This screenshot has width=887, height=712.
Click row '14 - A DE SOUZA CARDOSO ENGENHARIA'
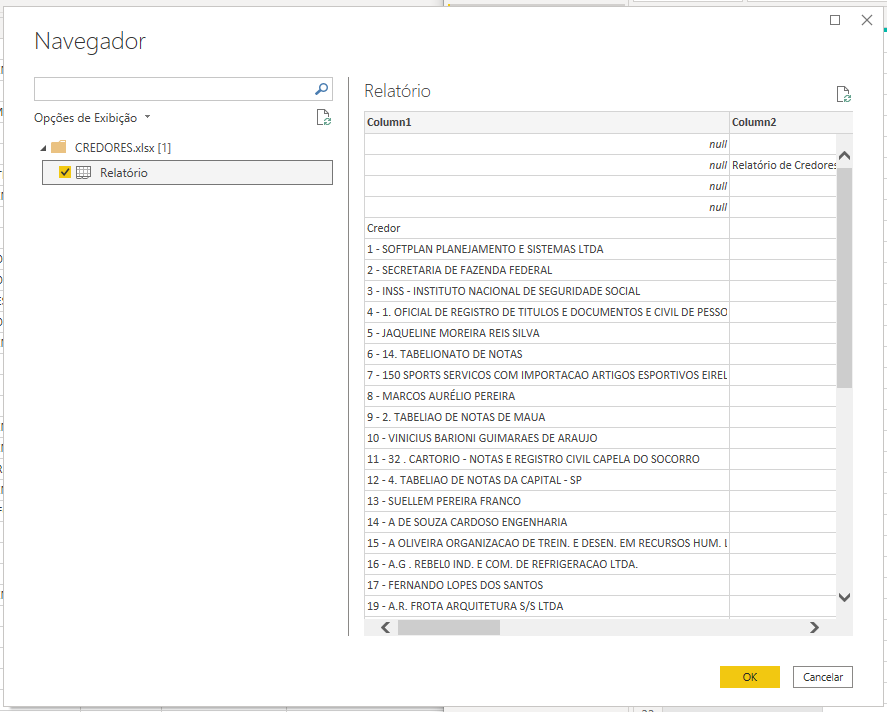[547, 522]
